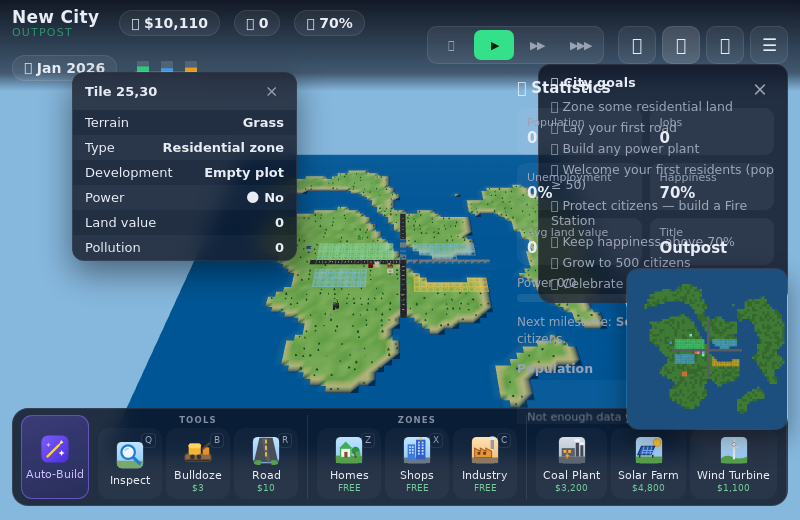The width and height of the screenshot is (800, 520).
Task: Click the 'Terrain' row in tile panel
Action: point(184,122)
